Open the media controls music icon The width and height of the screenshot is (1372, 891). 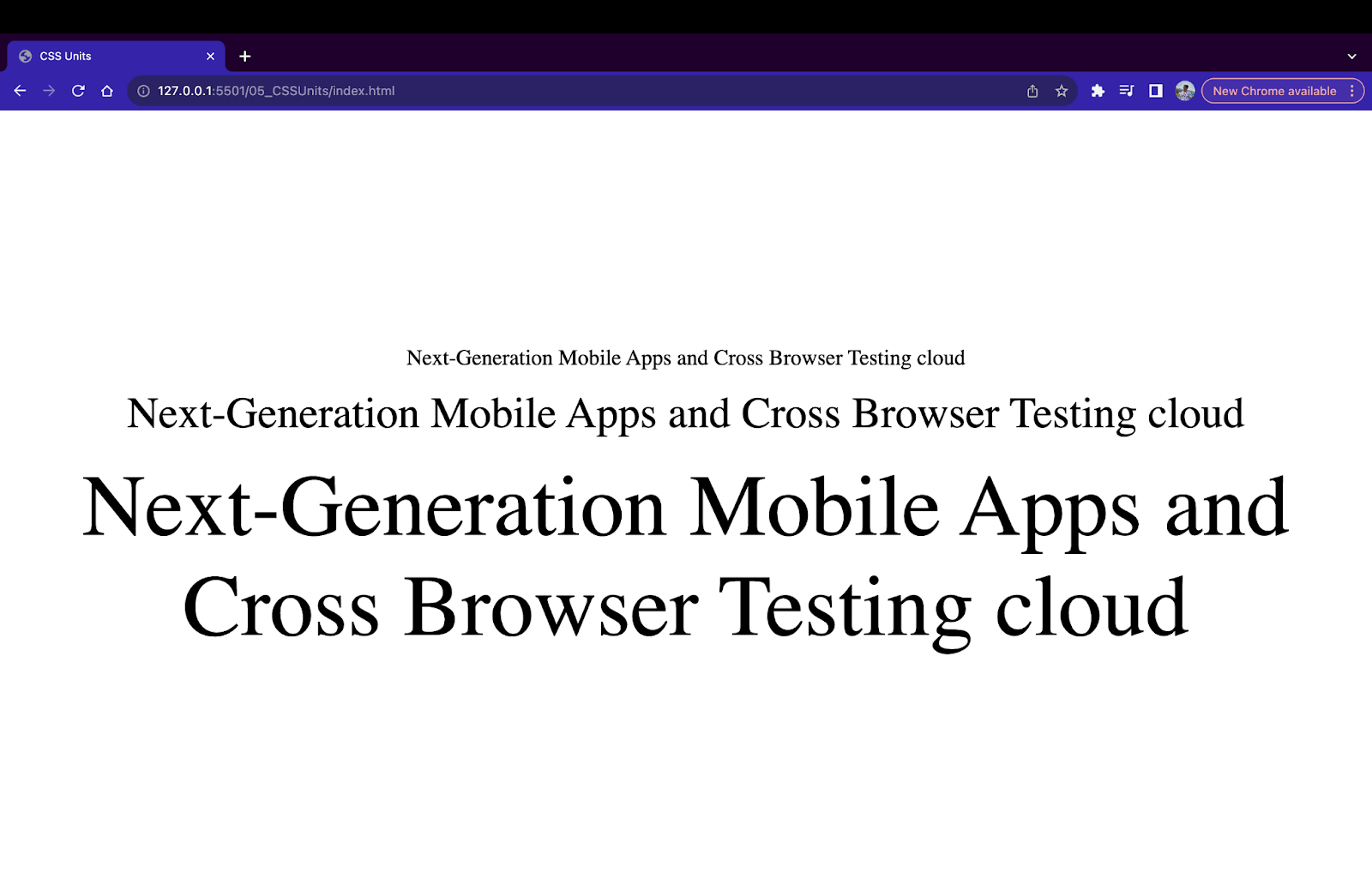pos(1127,91)
